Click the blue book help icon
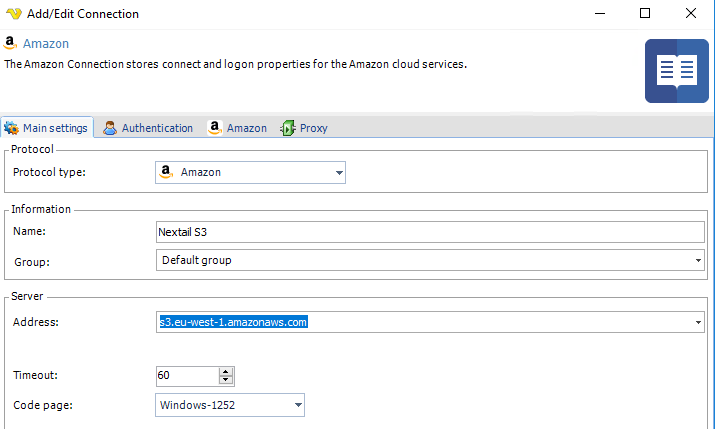715x429 pixels. point(675,71)
